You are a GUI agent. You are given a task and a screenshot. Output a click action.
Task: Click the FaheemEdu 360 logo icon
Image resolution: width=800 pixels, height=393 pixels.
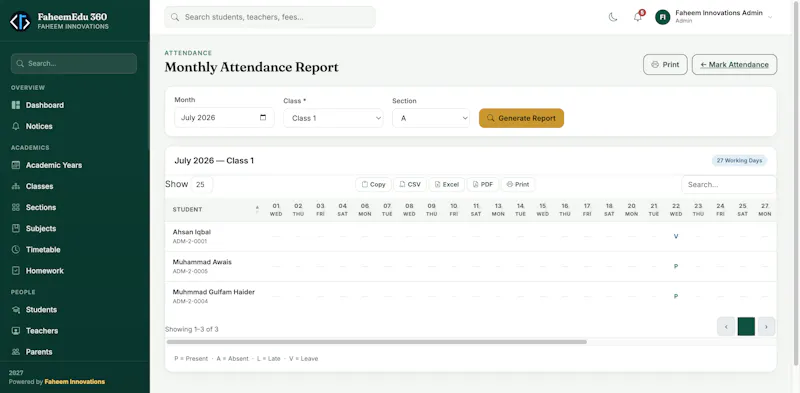click(x=20, y=21)
